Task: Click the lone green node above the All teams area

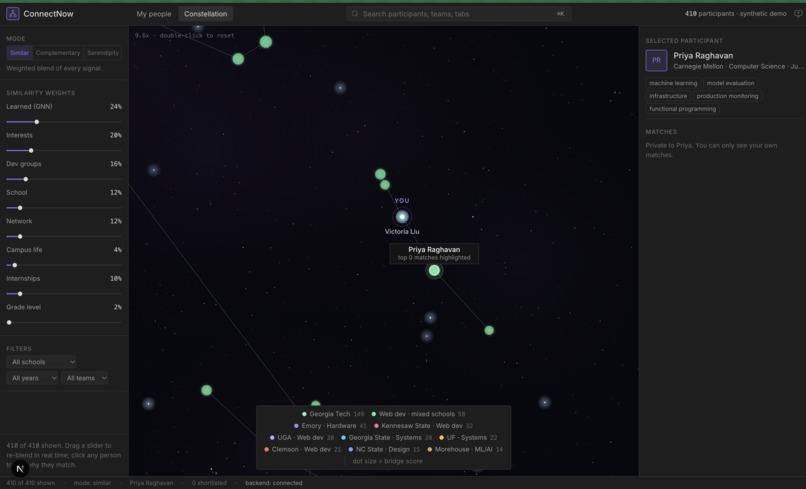Action: [x=207, y=390]
